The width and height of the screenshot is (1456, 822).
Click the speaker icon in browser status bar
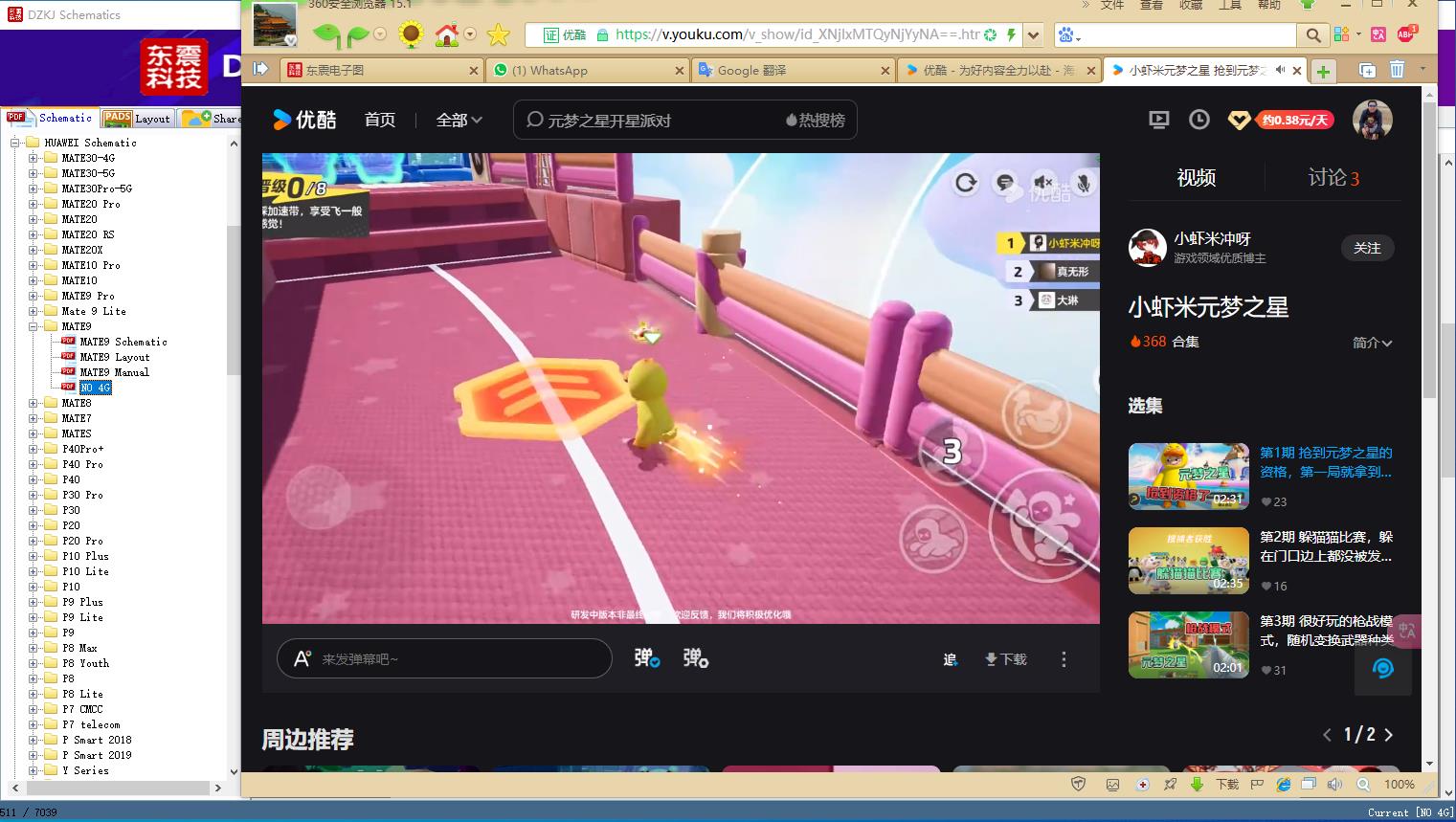pyautogui.click(x=1335, y=784)
